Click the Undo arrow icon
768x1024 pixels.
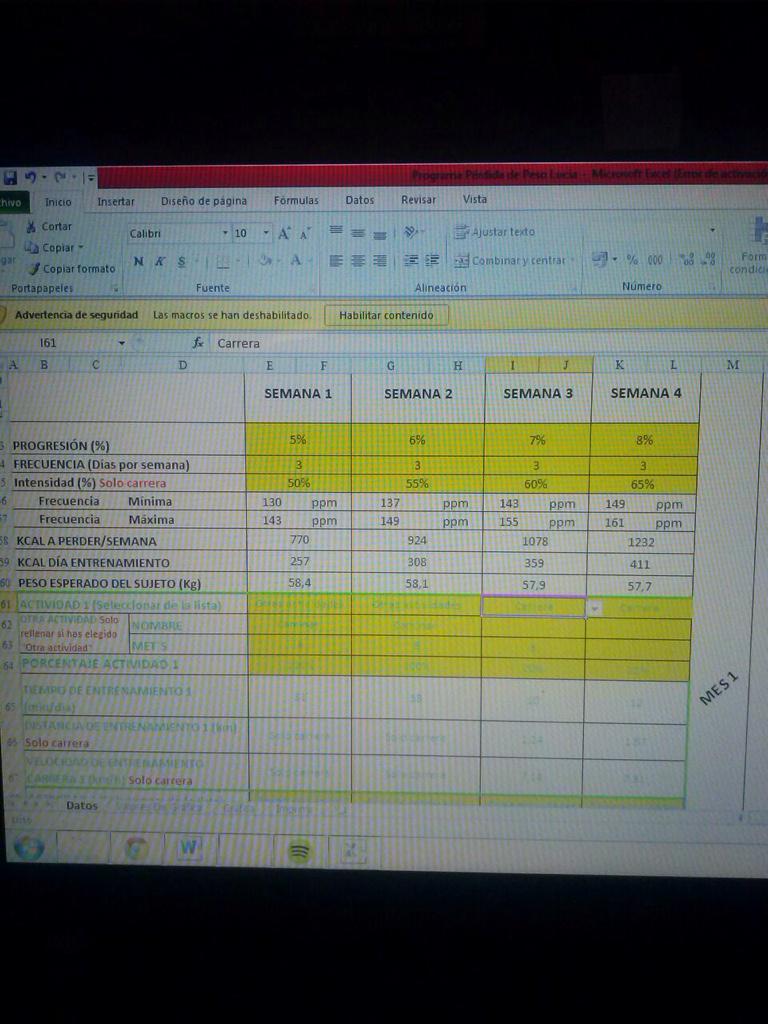(30, 177)
